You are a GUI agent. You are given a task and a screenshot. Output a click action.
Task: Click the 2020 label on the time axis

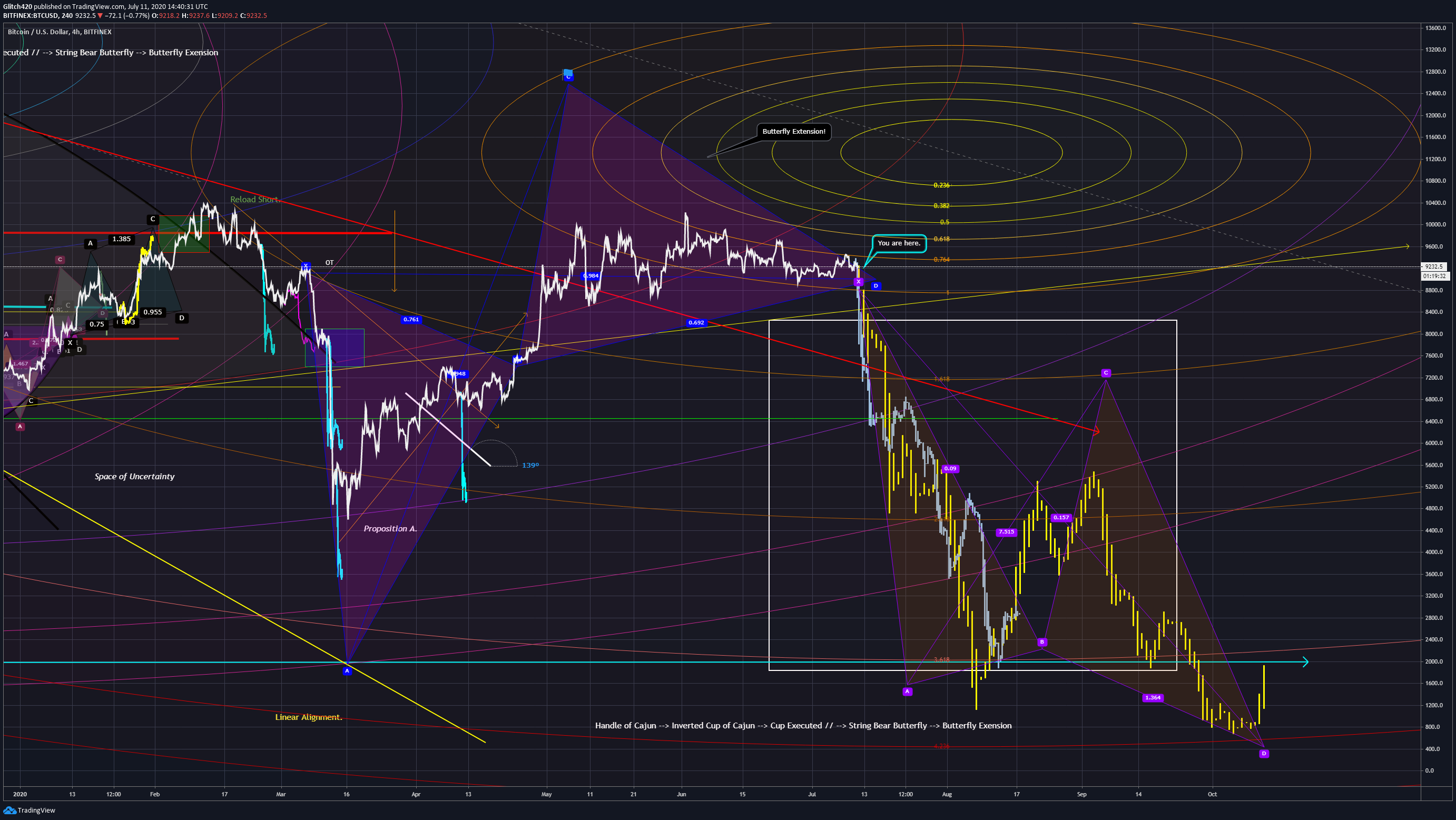tap(20, 794)
